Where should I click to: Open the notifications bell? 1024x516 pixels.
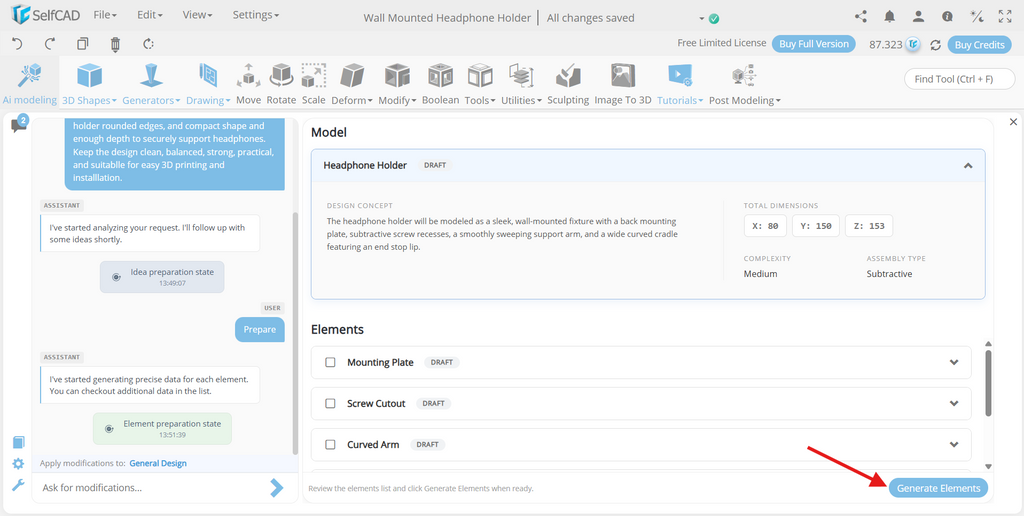[889, 17]
